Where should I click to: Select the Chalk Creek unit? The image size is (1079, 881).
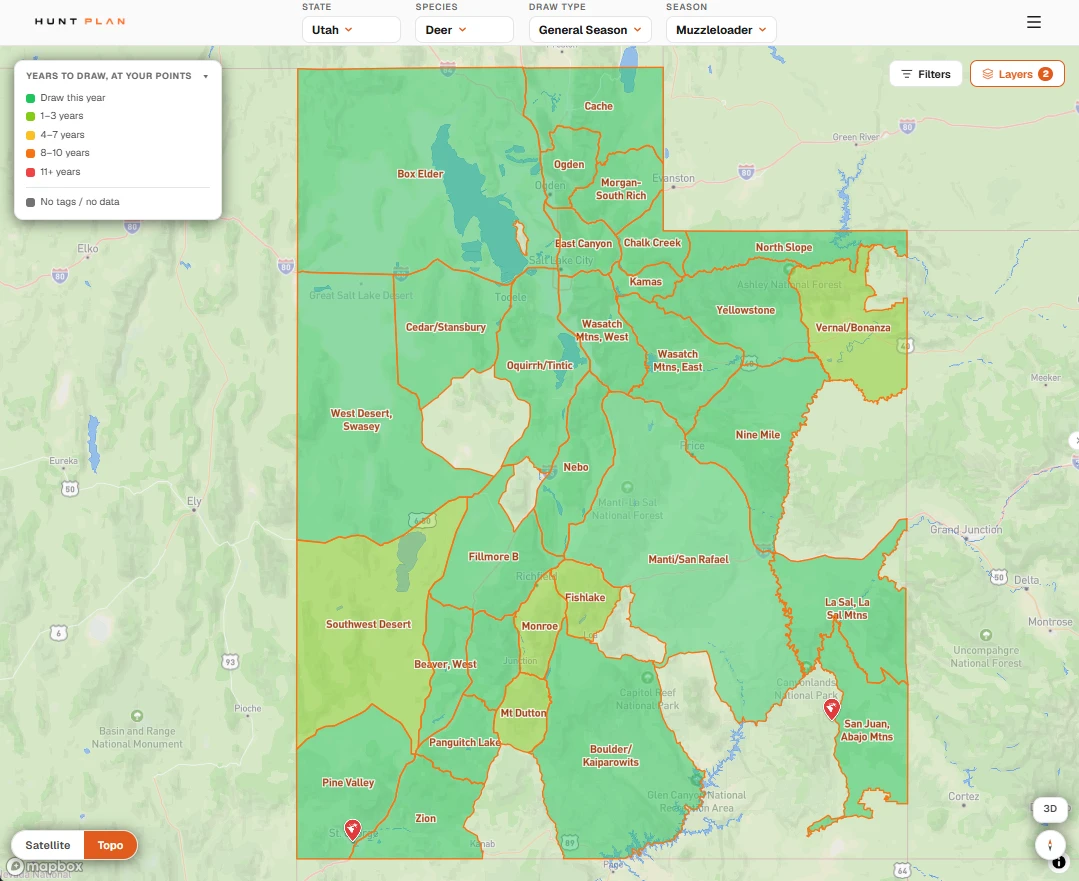652,243
